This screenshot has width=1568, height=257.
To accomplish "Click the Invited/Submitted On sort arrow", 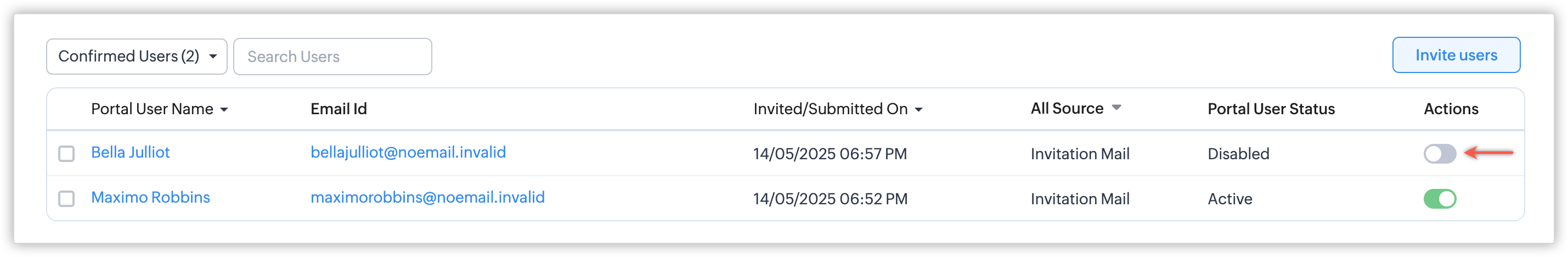I will click(918, 110).
